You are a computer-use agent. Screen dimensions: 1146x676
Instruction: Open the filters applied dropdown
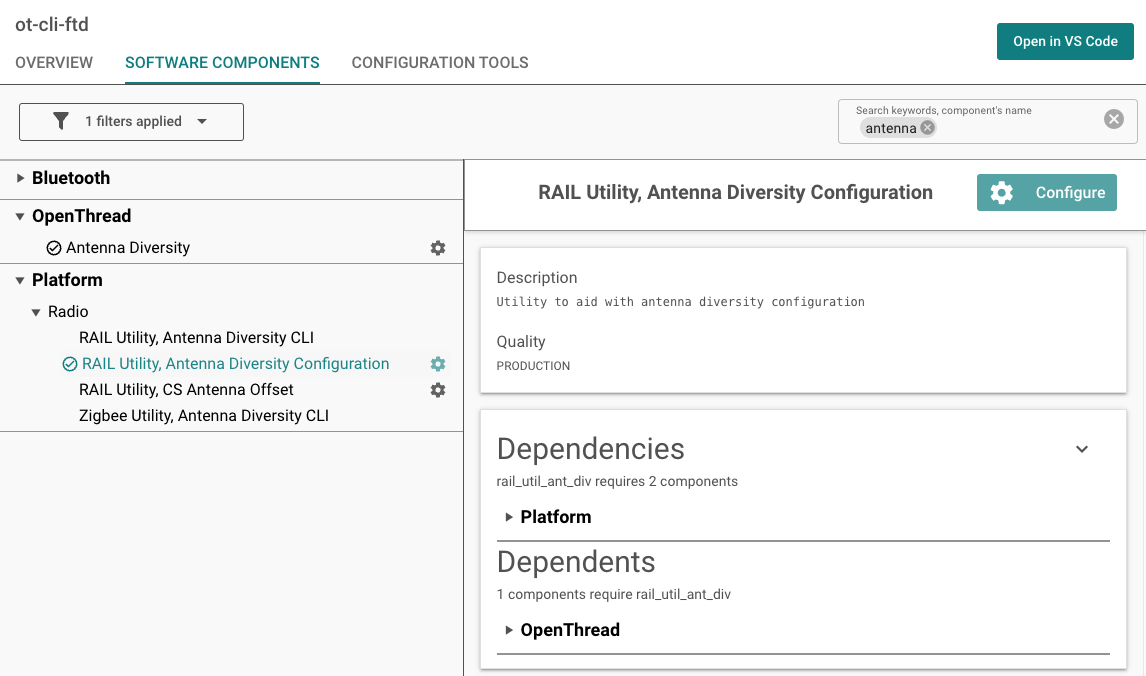pos(202,122)
